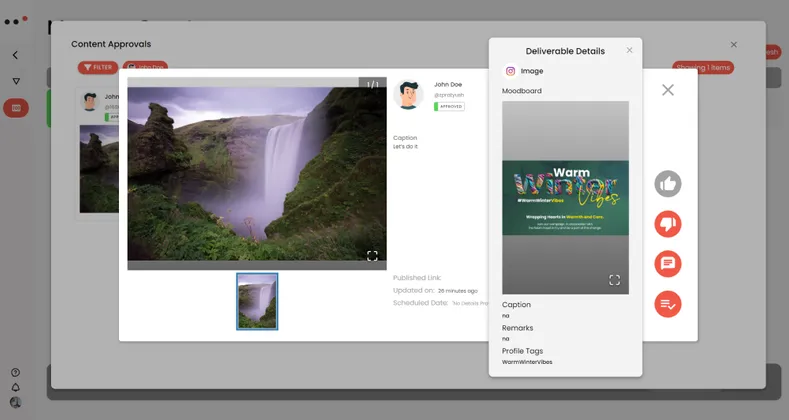Click the back arrow in sidebar
The image size is (789, 420).
point(15,55)
